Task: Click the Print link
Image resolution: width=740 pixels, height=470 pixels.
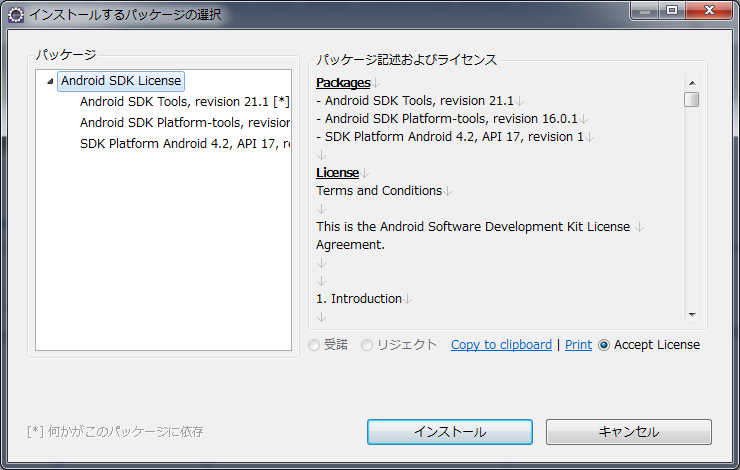Action: coord(578,345)
